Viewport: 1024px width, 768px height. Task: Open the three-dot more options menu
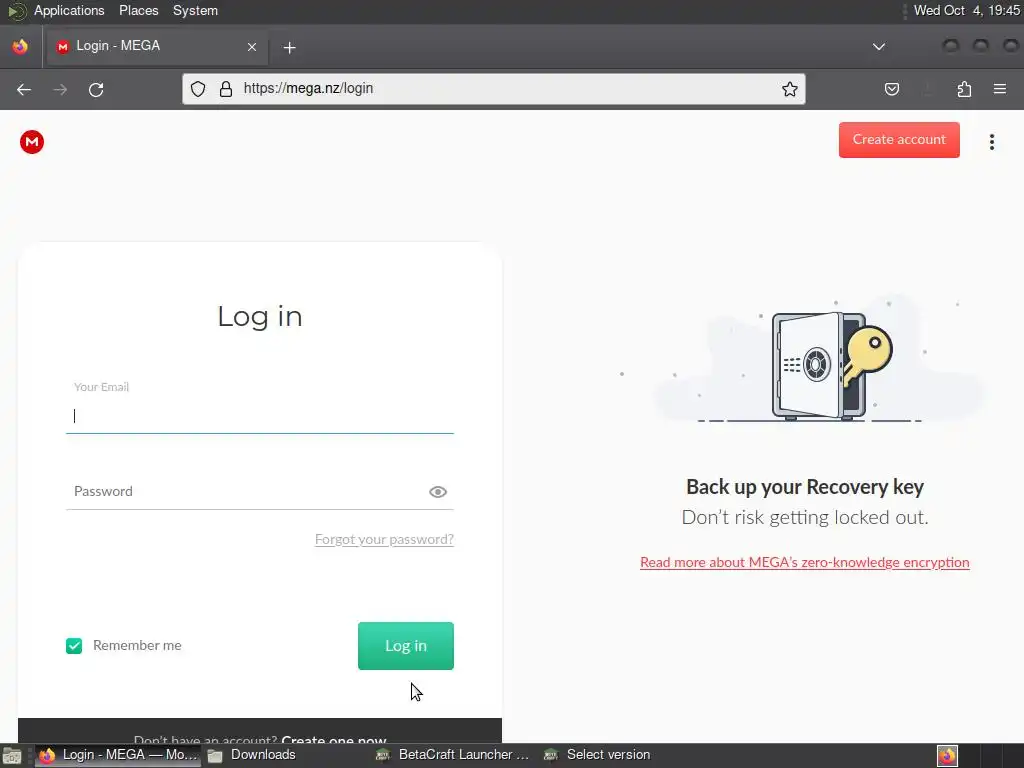(991, 142)
